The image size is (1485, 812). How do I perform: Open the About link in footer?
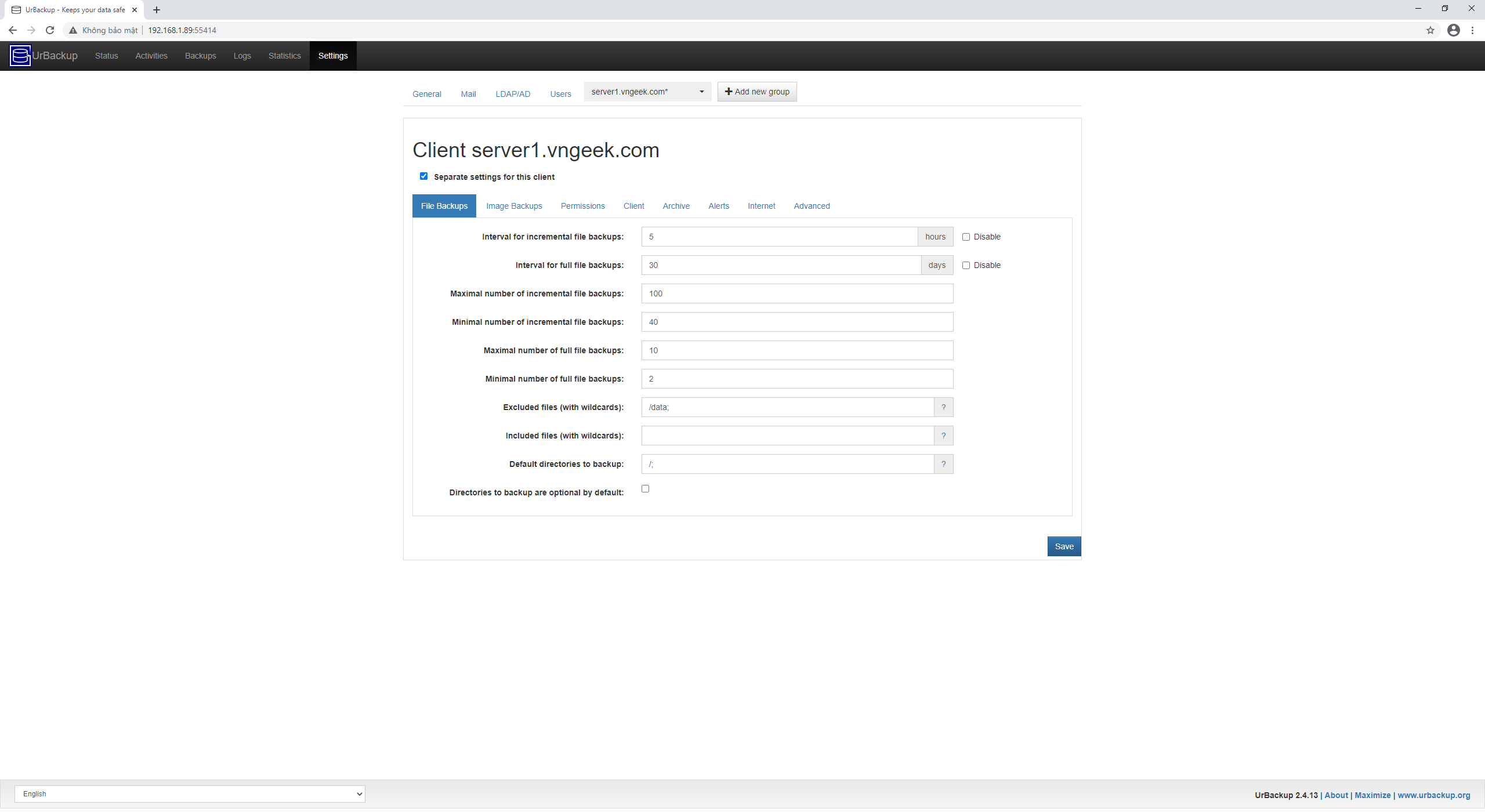pyautogui.click(x=1336, y=795)
